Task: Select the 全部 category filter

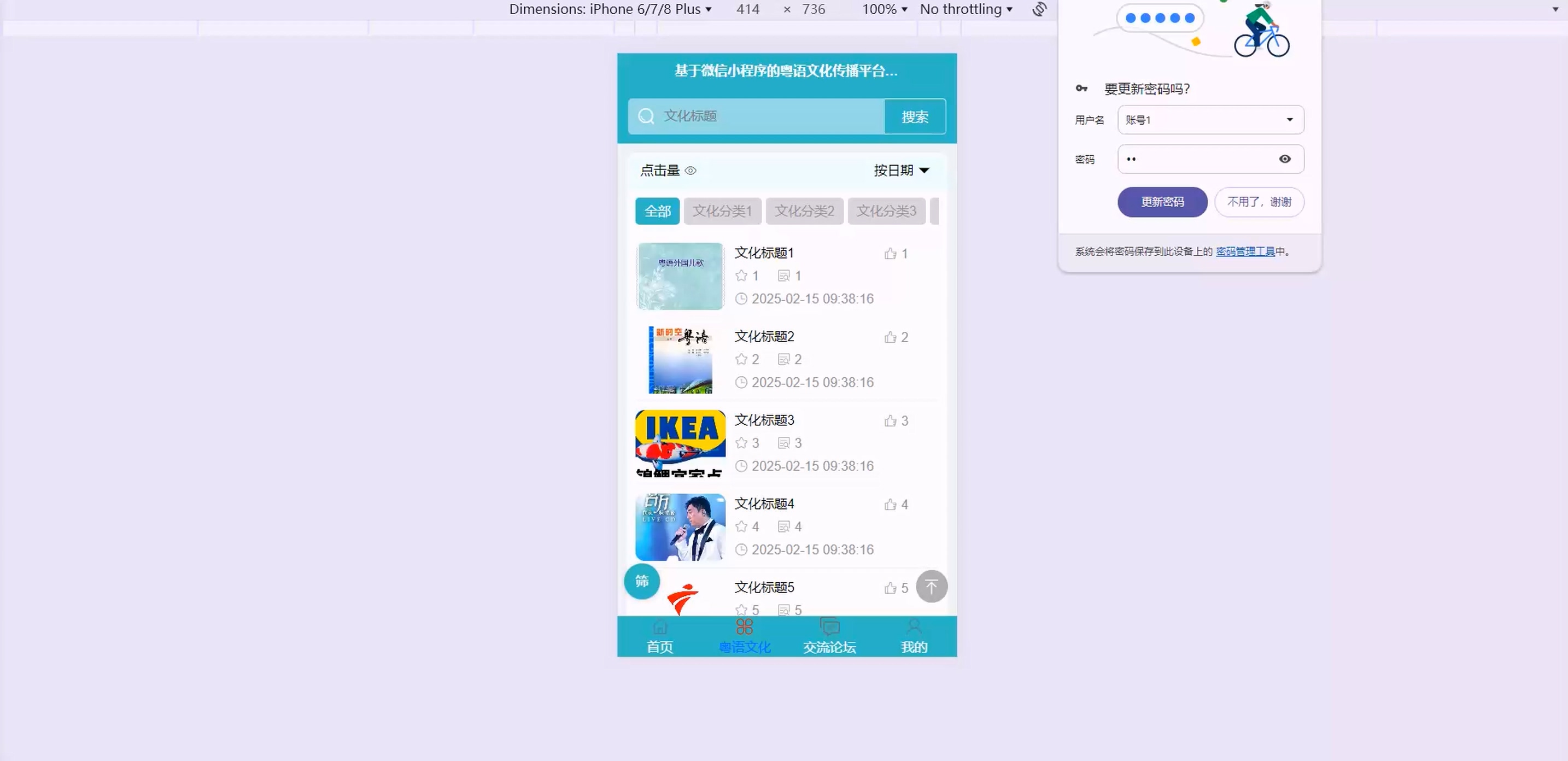Action: click(x=657, y=211)
